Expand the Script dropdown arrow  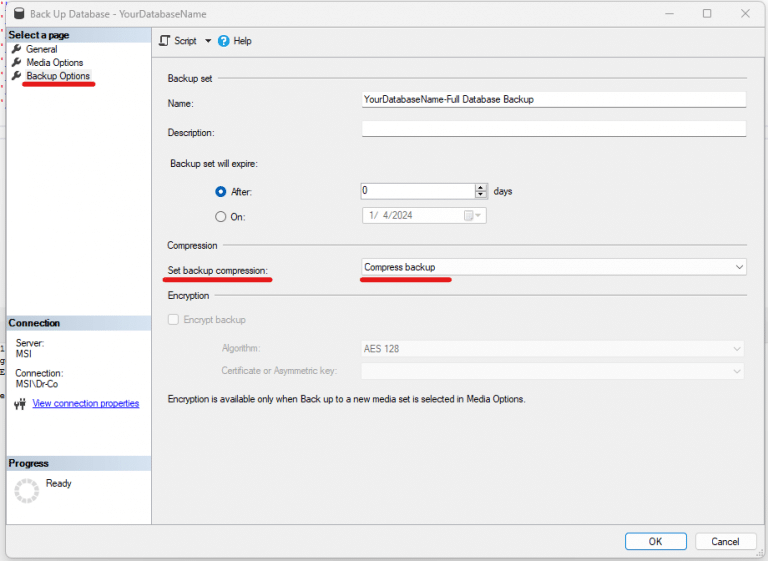click(x=208, y=41)
